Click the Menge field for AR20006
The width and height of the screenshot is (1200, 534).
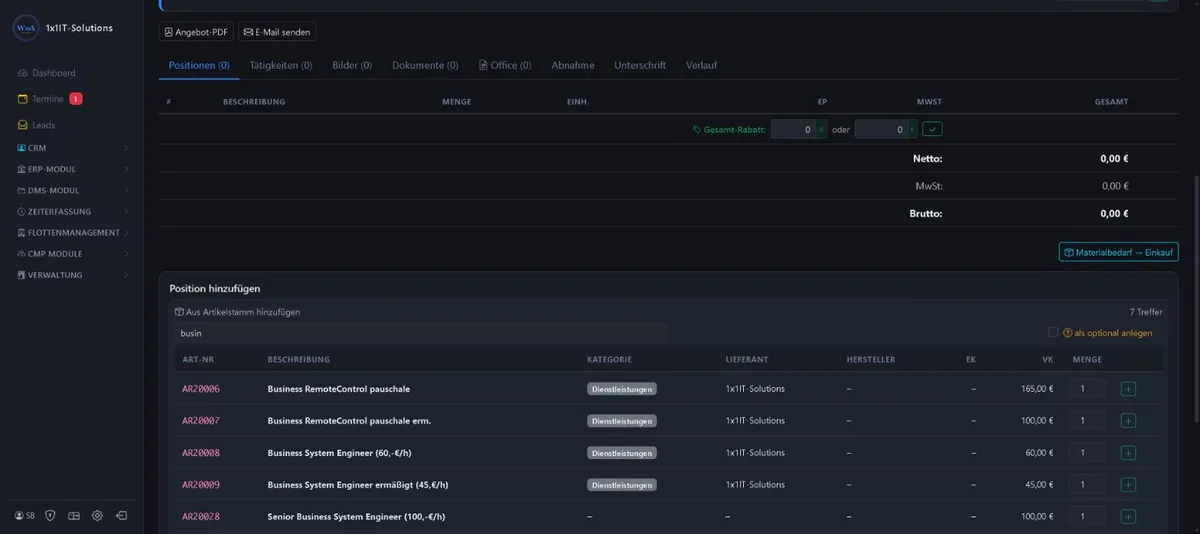(x=1087, y=389)
